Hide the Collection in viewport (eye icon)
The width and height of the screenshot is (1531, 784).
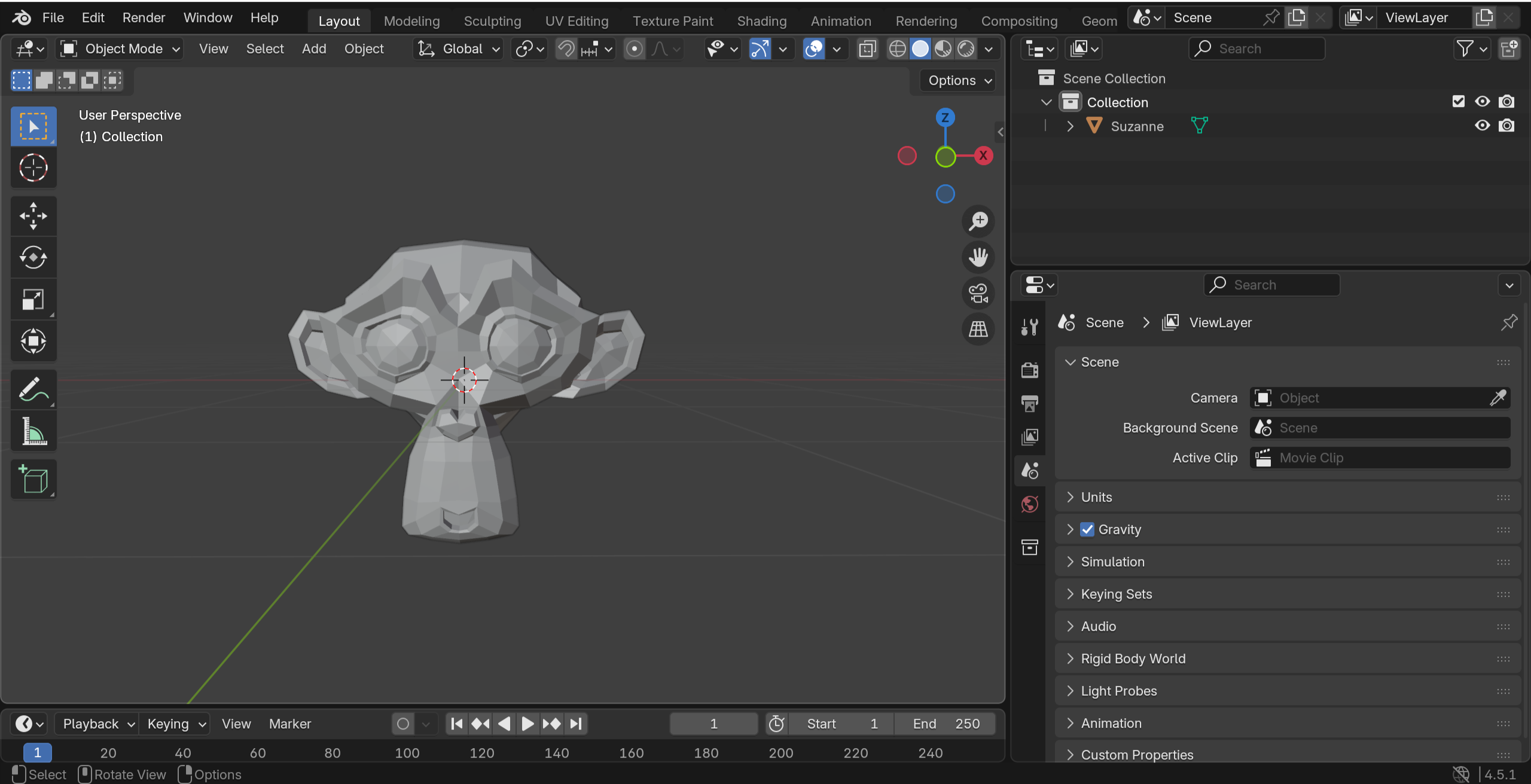[x=1483, y=102]
